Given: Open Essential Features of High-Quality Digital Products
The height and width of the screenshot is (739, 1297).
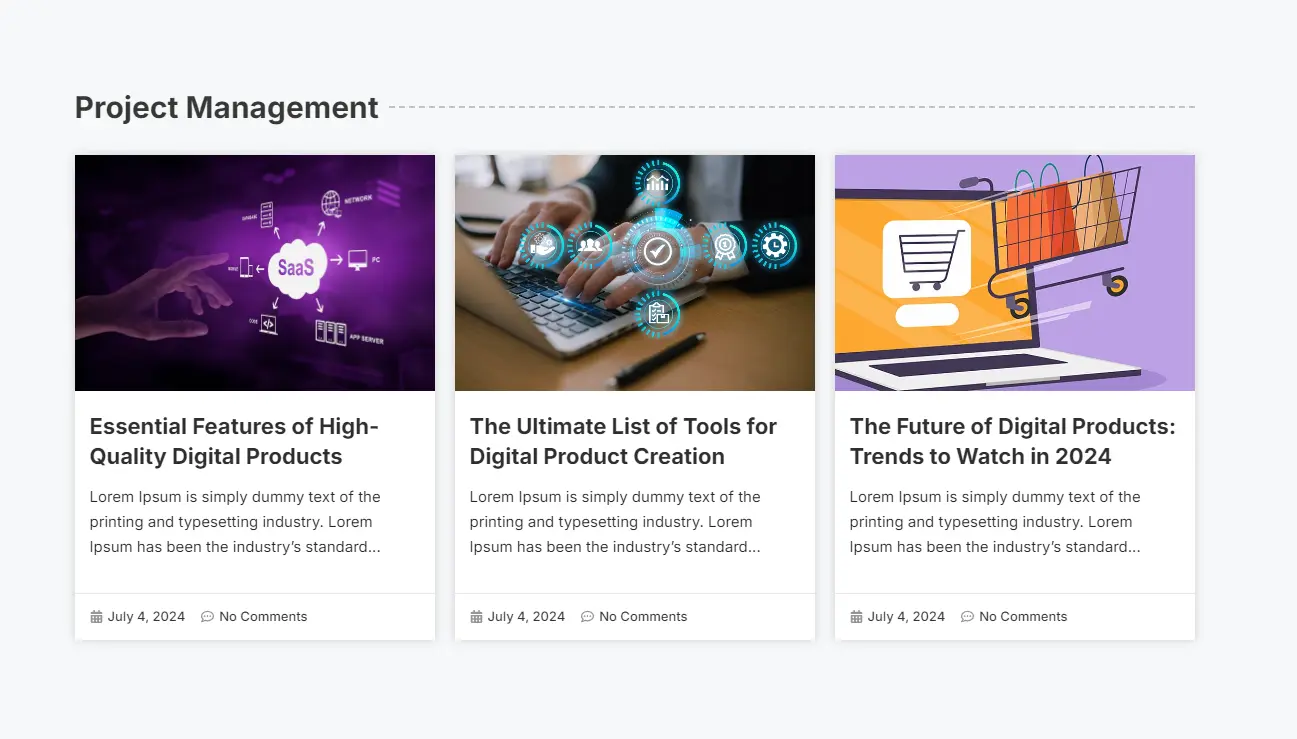Looking at the screenshot, I should (234, 441).
